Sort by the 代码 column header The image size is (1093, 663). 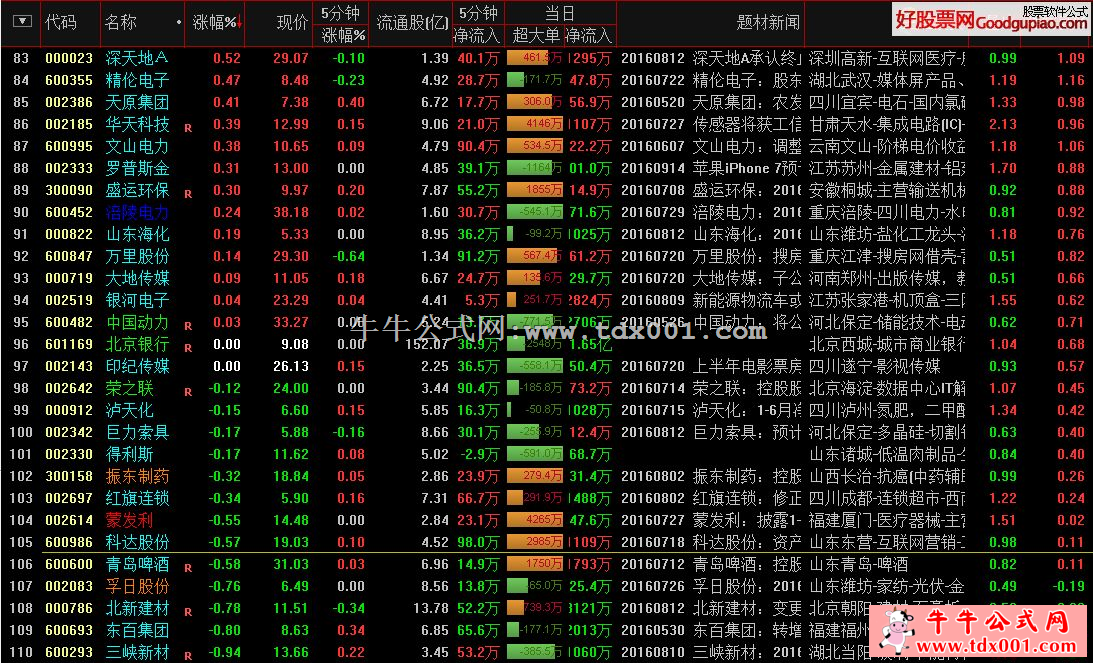(x=61, y=22)
